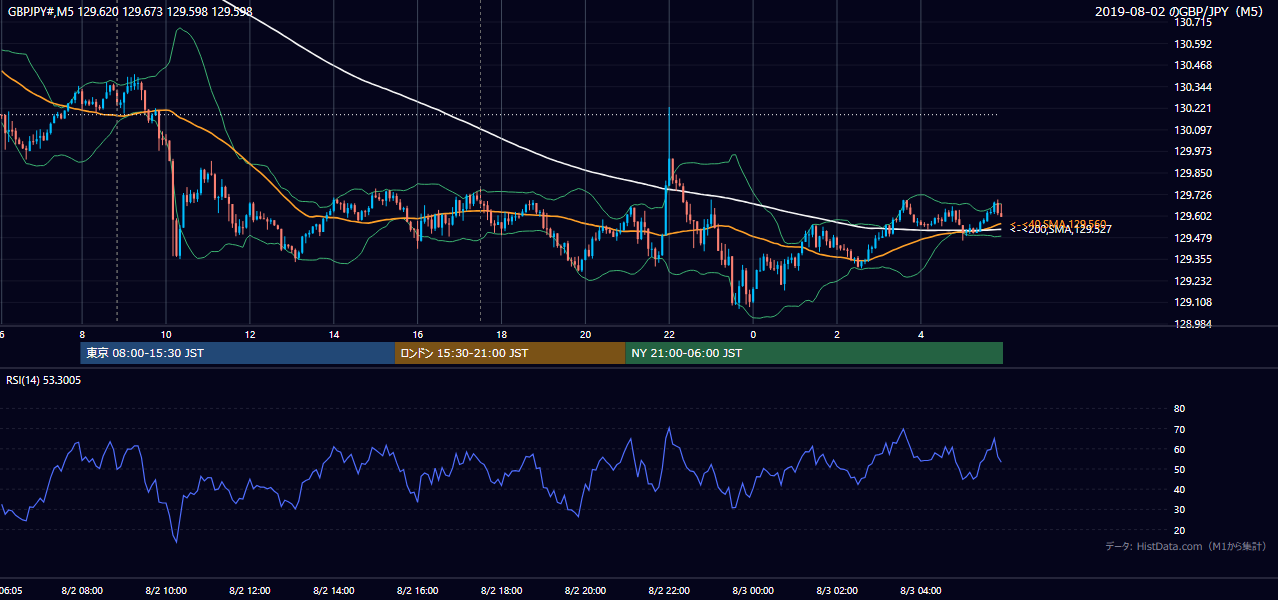Click RSI axis level 40
This screenshot has width=1278, height=600.
click(x=1179, y=490)
